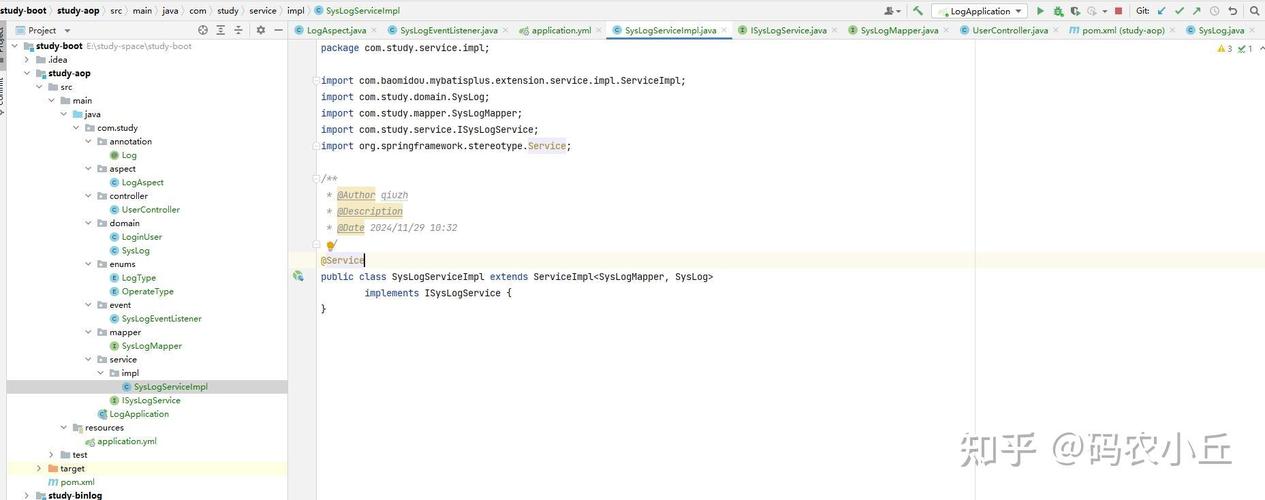Expand the target folder
Screen dimensions: 1265x500
click(x=39, y=468)
